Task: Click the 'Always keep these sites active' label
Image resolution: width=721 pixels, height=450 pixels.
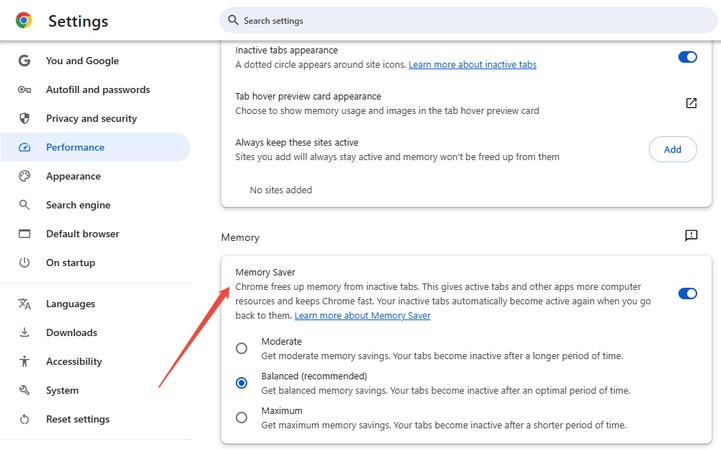Action: point(297,142)
